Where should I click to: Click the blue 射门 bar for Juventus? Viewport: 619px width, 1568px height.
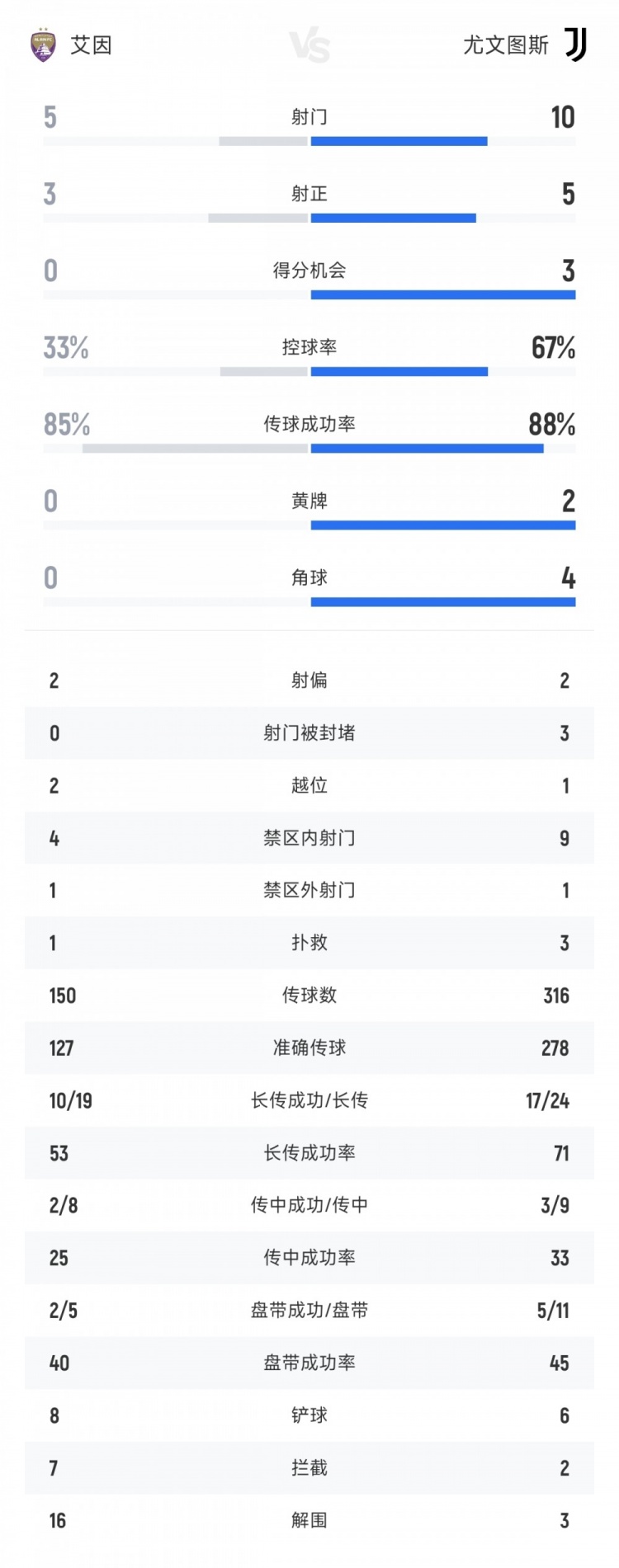pos(399,142)
